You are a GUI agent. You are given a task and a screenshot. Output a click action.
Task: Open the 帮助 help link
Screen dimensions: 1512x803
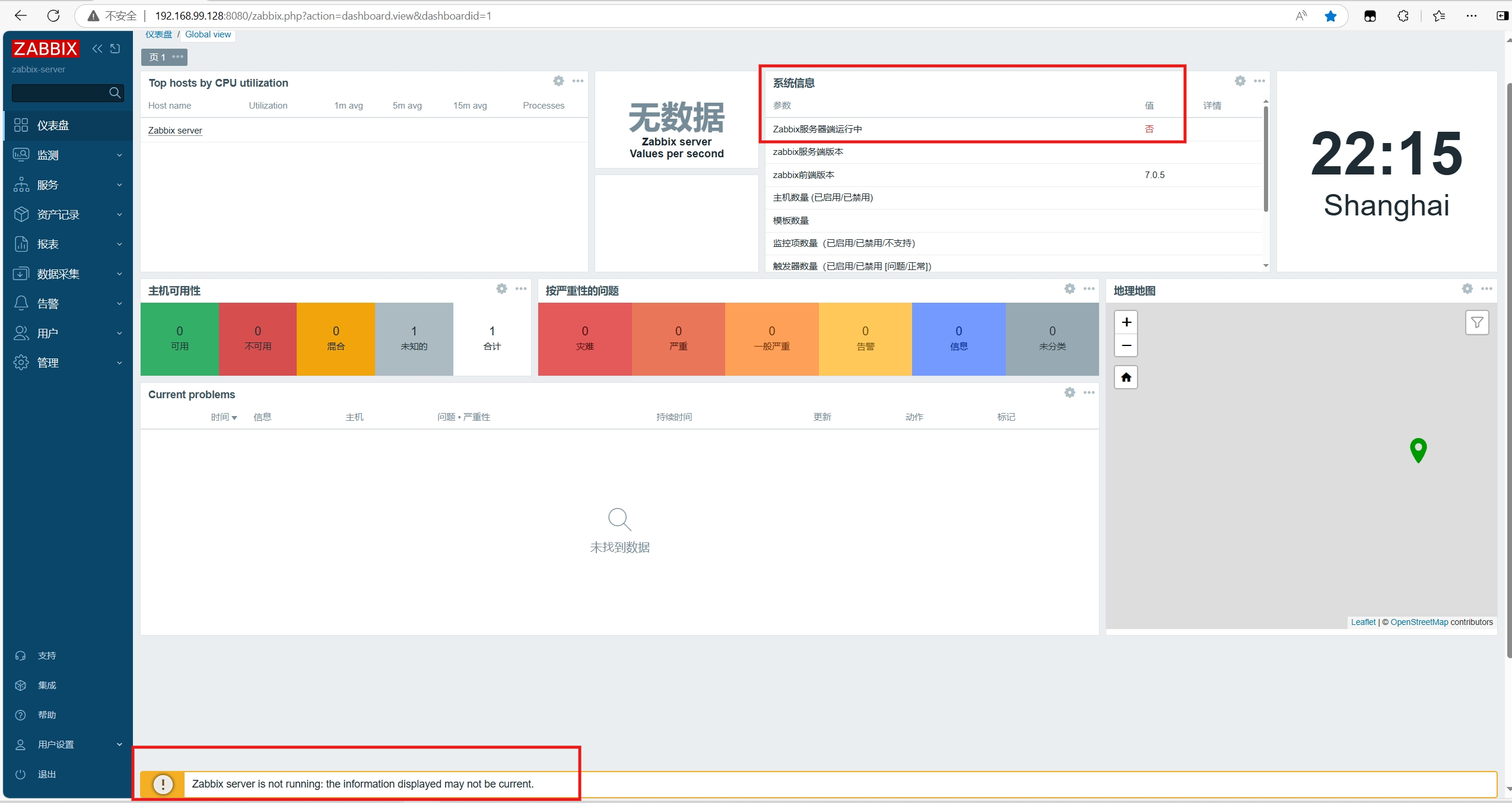coord(46,715)
